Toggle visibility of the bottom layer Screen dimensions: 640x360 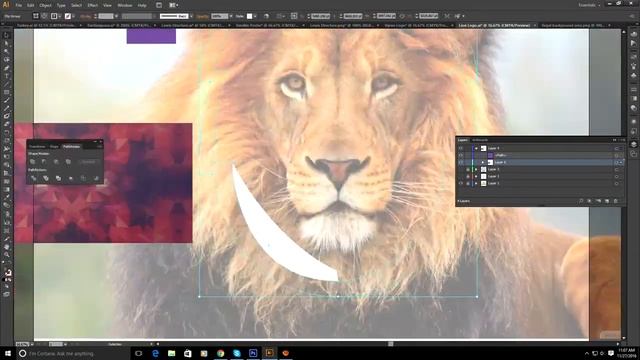coord(461,183)
